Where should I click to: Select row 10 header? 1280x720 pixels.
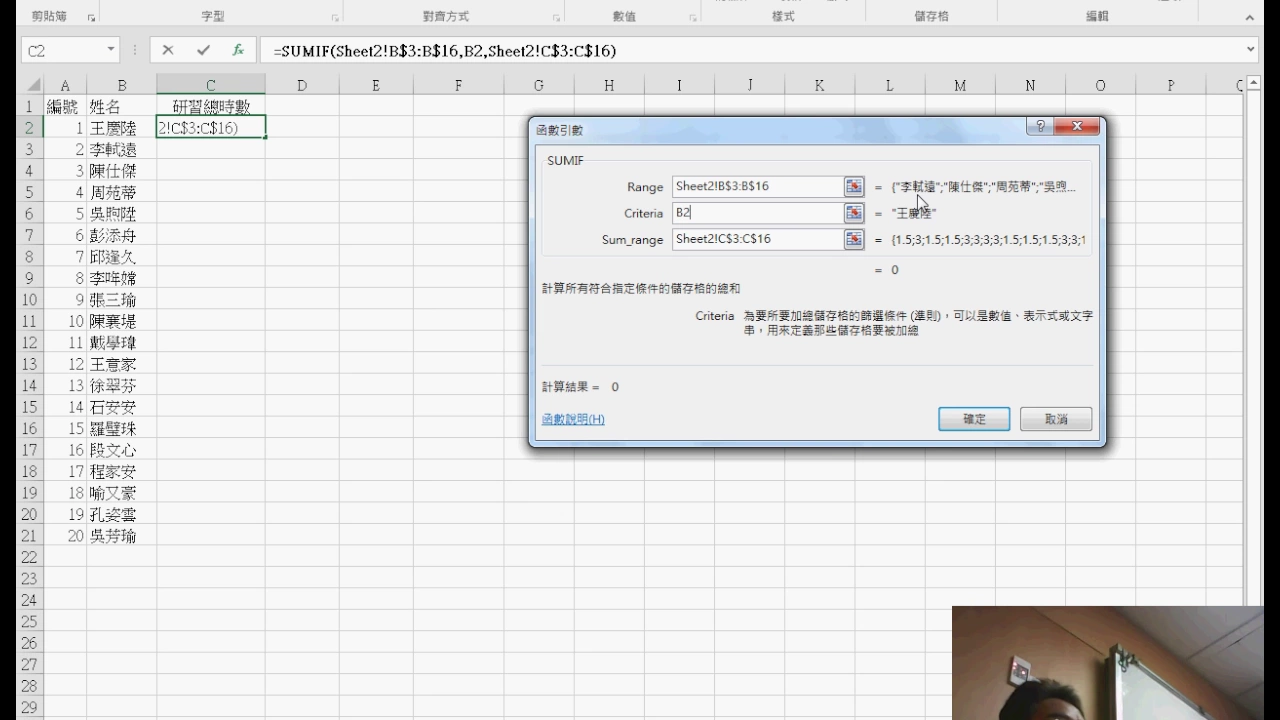tap(30, 300)
